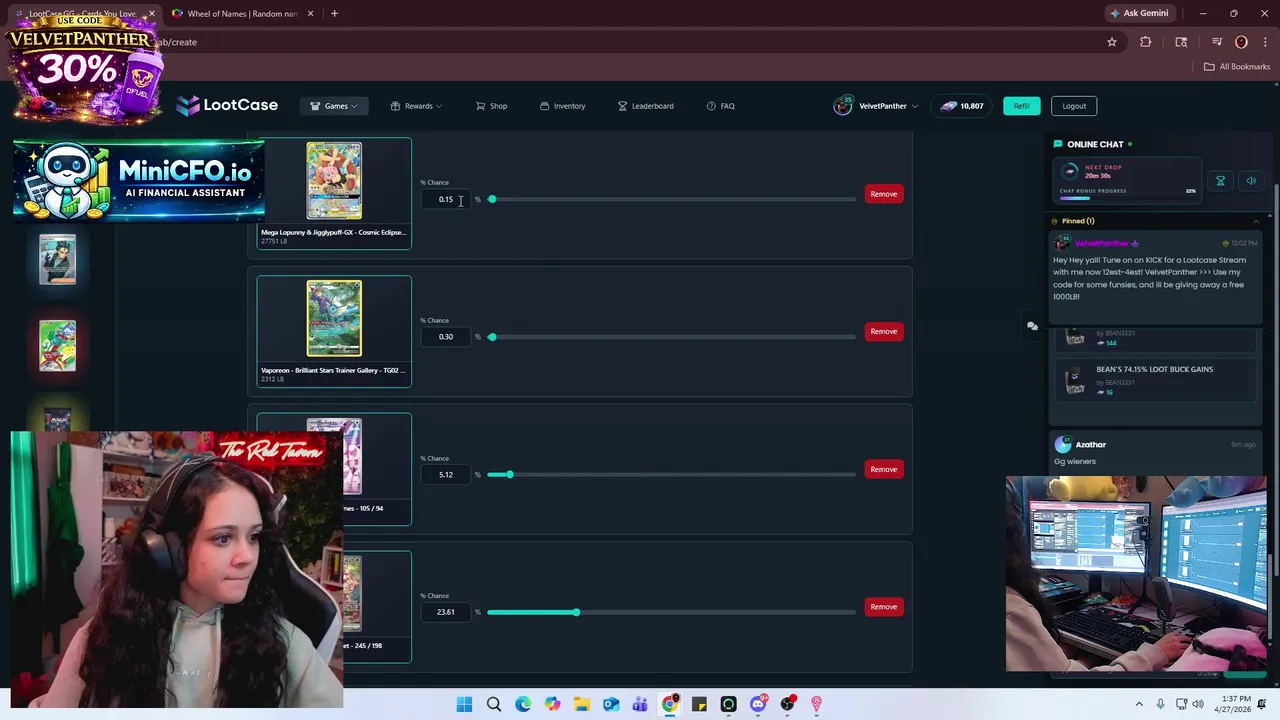Open Sticky Notes from the taskbar

tap(699, 704)
